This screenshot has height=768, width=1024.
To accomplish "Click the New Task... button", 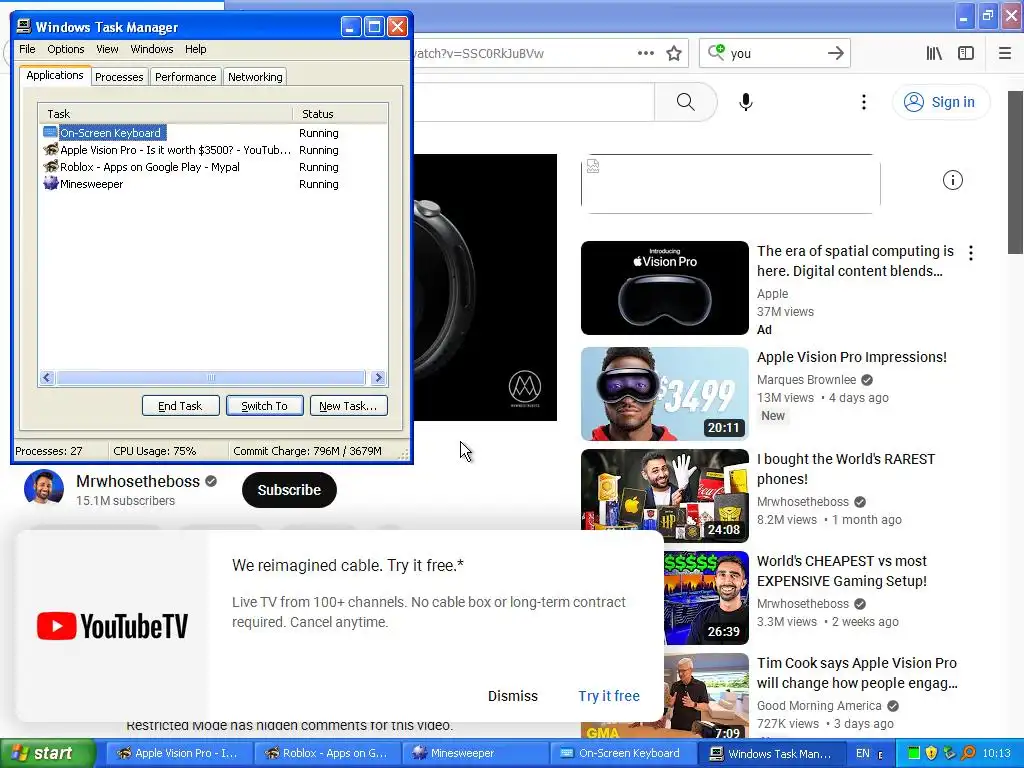I will pyautogui.click(x=348, y=406).
